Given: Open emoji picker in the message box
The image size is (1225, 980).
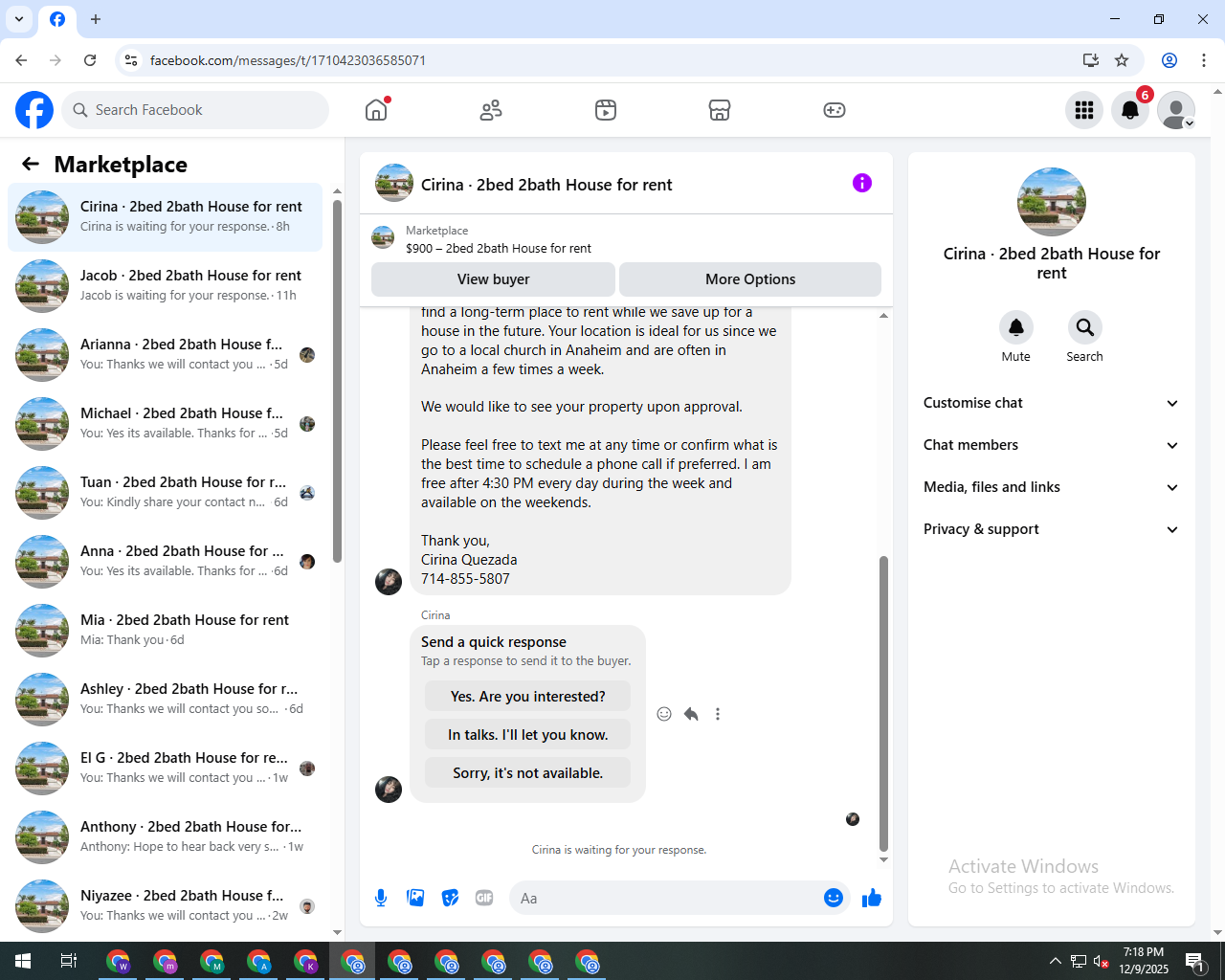Looking at the screenshot, I should click(x=834, y=898).
